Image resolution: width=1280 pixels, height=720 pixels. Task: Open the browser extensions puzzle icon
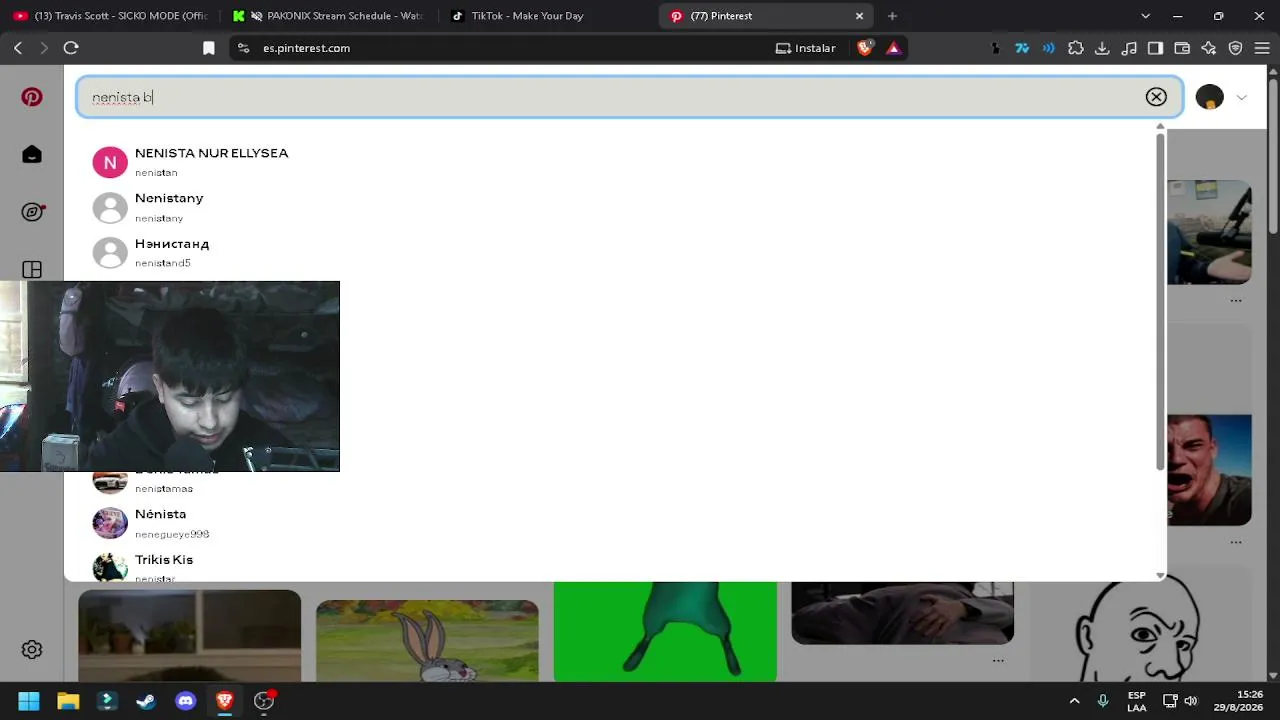[x=1076, y=48]
